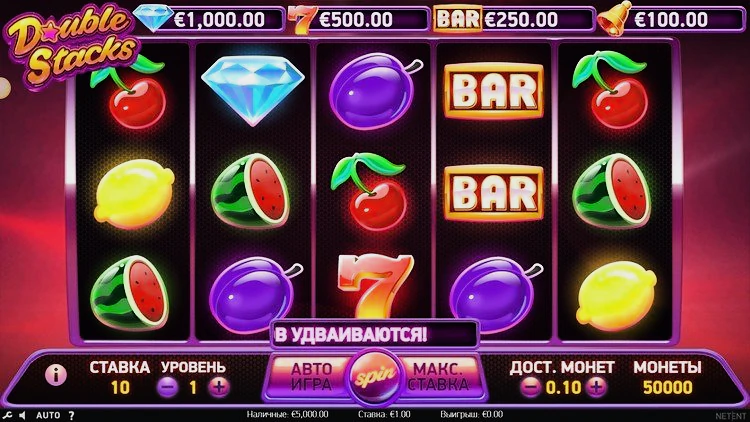The width and height of the screenshot is (750, 422).
Task: Click the plum symbol on reel three
Action: coord(374,91)
